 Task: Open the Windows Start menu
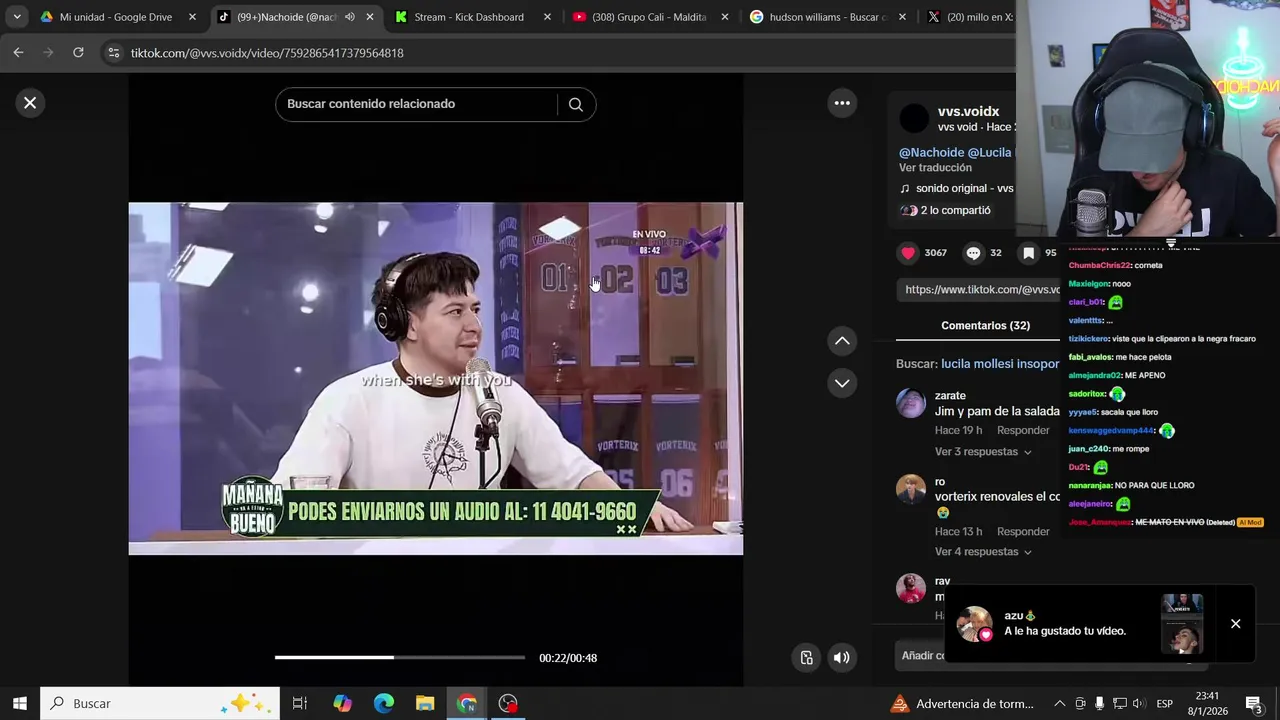click(19, 703)
